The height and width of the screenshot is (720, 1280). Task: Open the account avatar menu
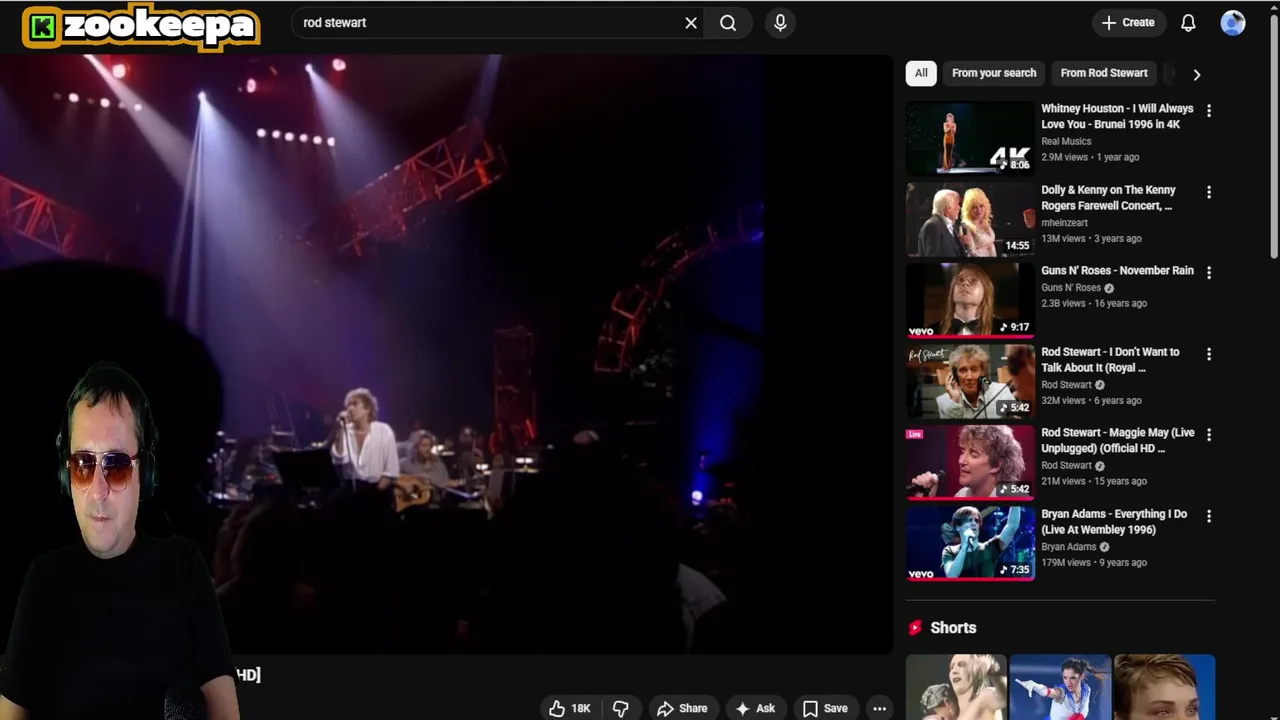tap(1233, 23)
